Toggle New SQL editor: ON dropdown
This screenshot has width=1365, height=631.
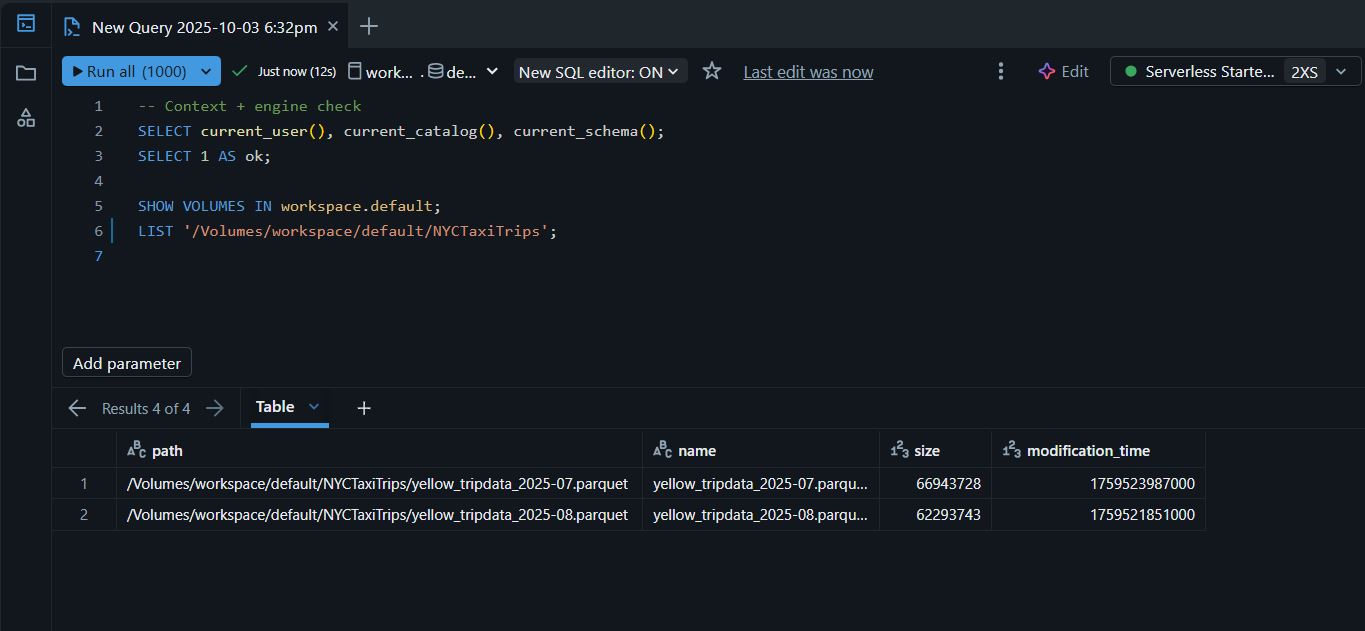pos(600,72)
